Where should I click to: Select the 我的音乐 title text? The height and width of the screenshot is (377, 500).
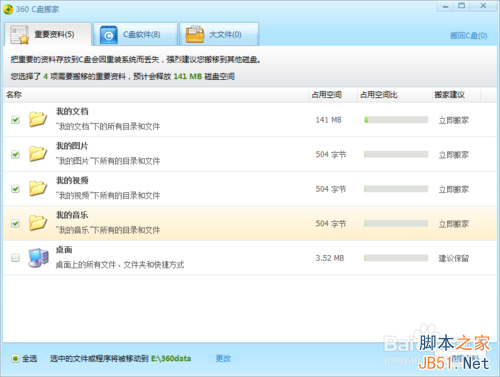pyautogui.click(x=72, y=215)
